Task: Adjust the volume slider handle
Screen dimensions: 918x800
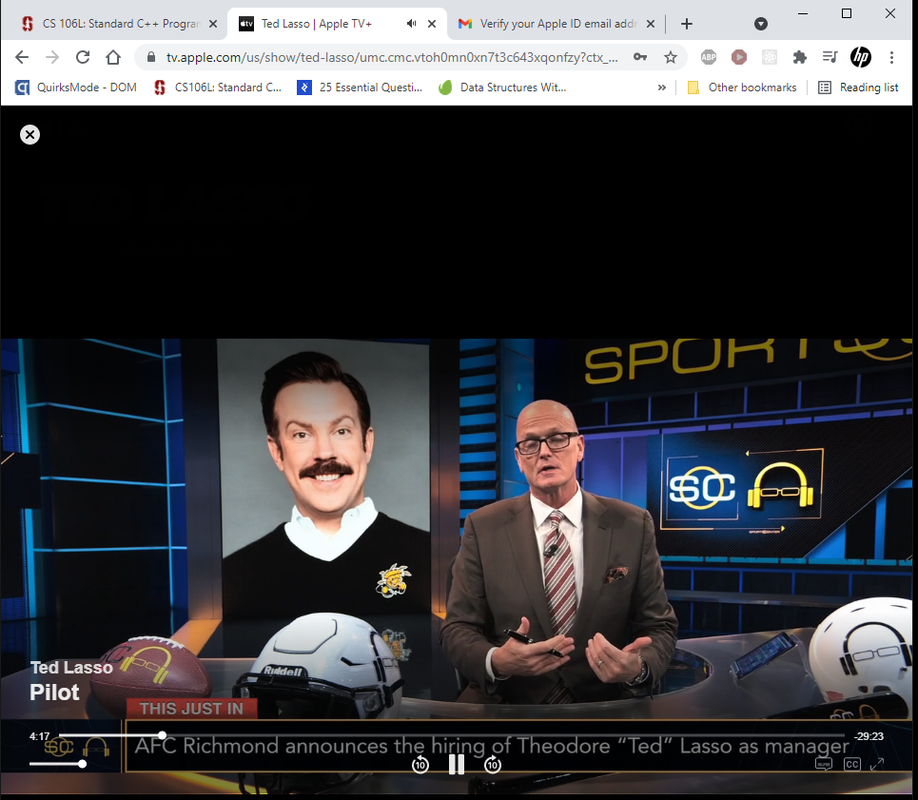Action: [x=83, y=764]
